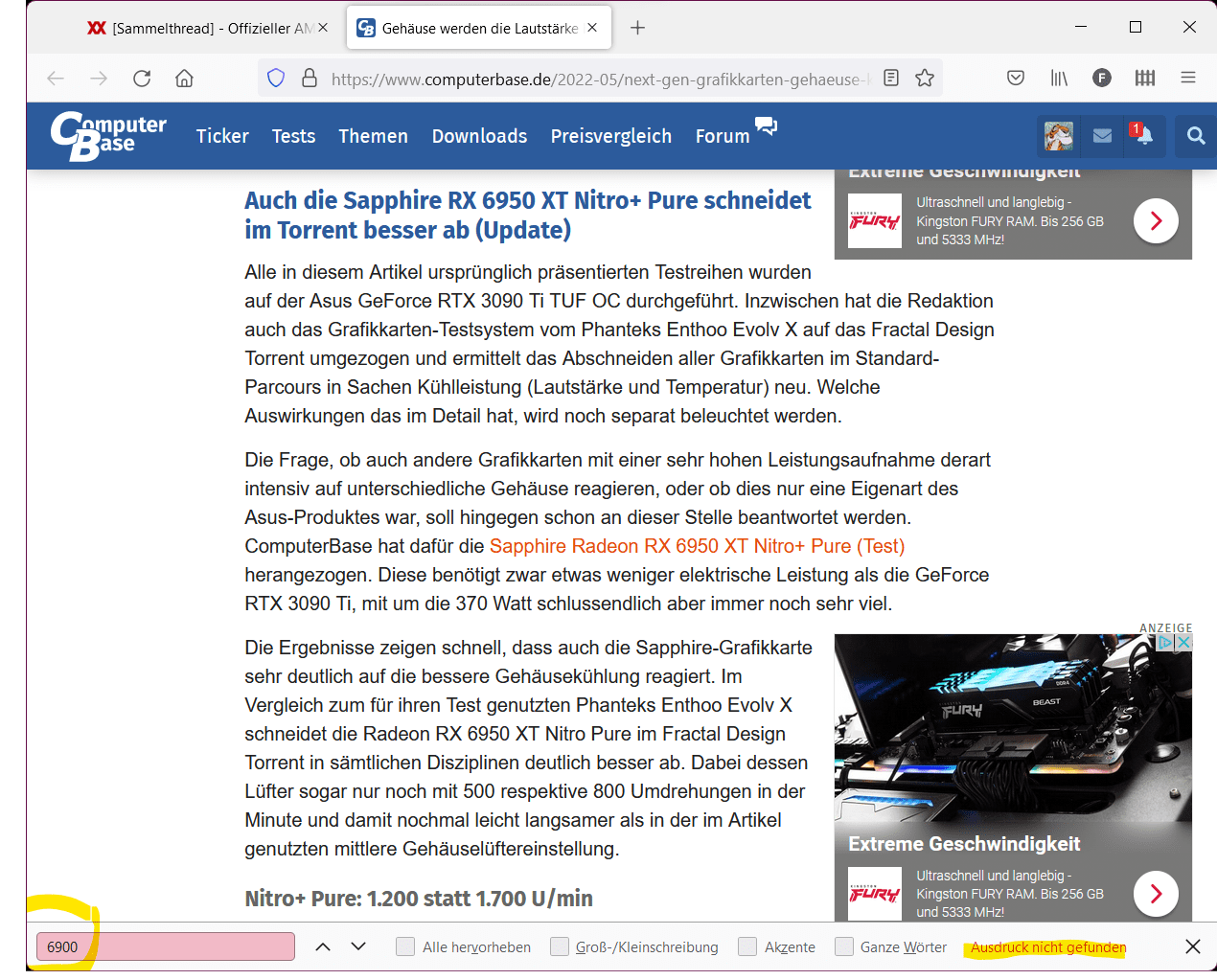The image size is (1217, 980).
Task: Select the Gehäuse werden die Lautstärke tab
Action: coord(479,28)
